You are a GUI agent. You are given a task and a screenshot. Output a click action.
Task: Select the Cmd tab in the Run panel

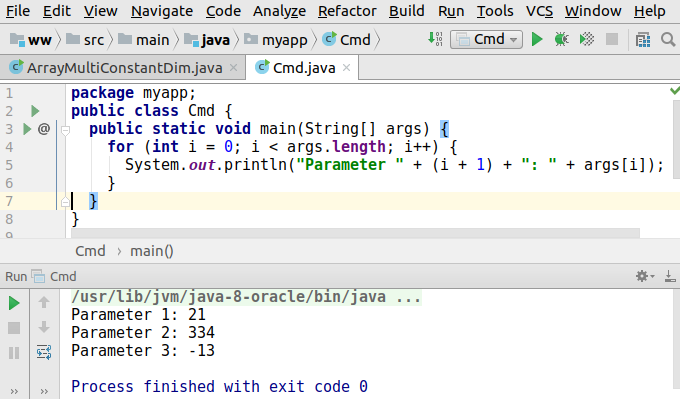tap(55, 276)
